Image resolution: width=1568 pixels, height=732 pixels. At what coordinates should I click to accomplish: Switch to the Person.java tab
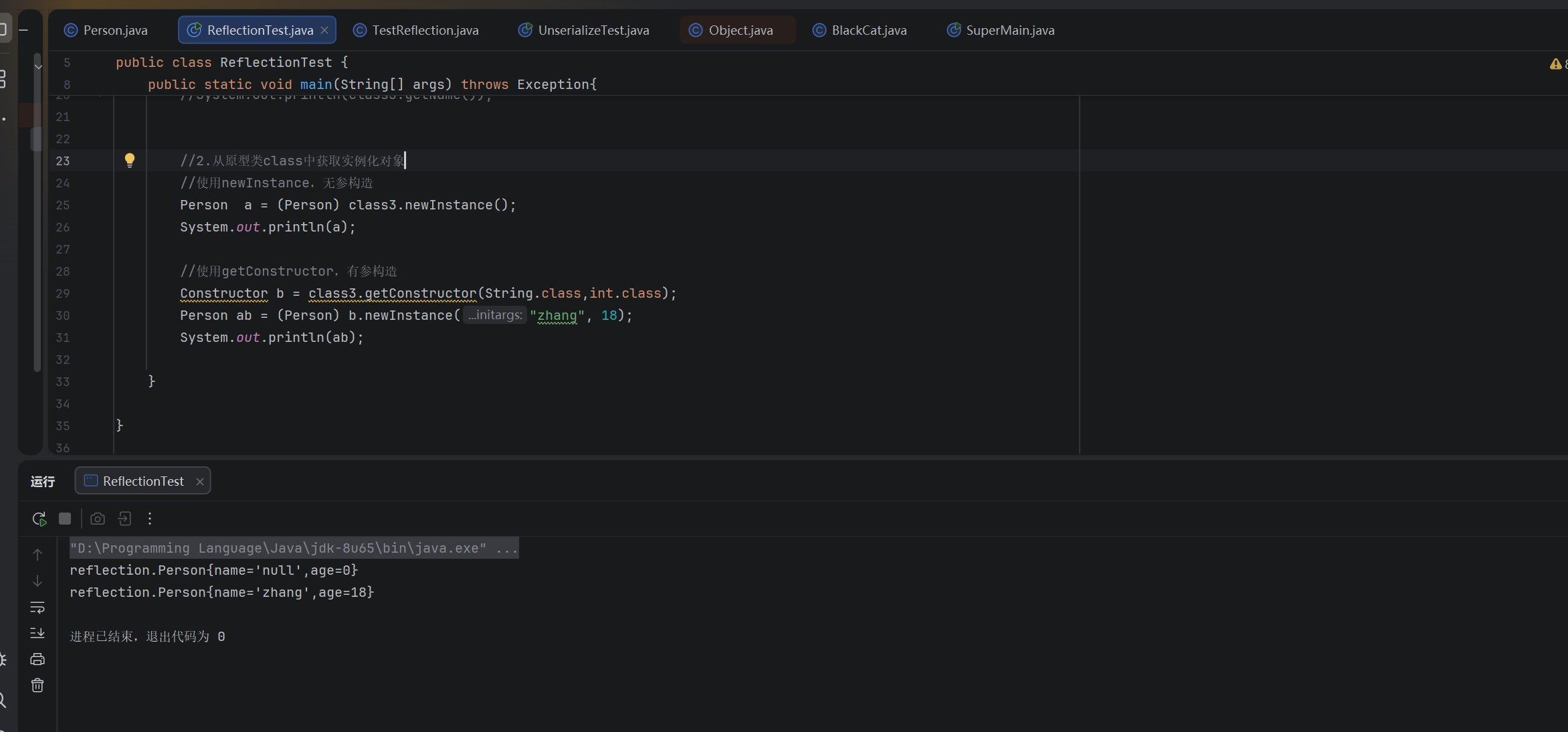point(106,30)
